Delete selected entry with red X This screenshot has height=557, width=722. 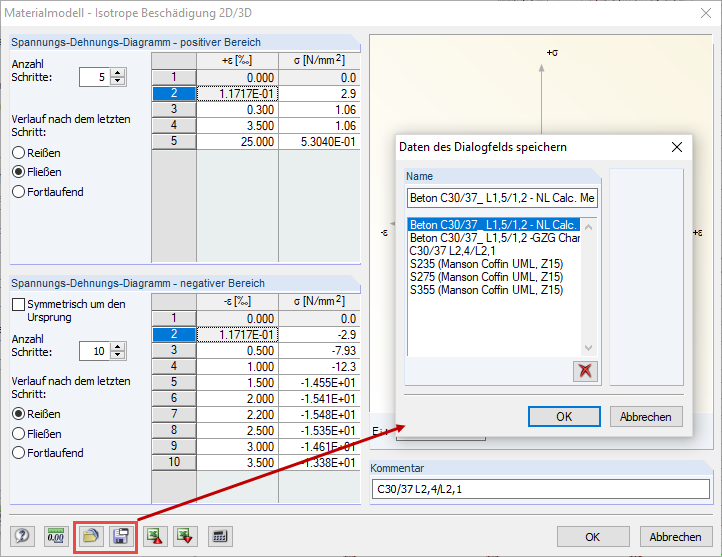click(585, 371)
